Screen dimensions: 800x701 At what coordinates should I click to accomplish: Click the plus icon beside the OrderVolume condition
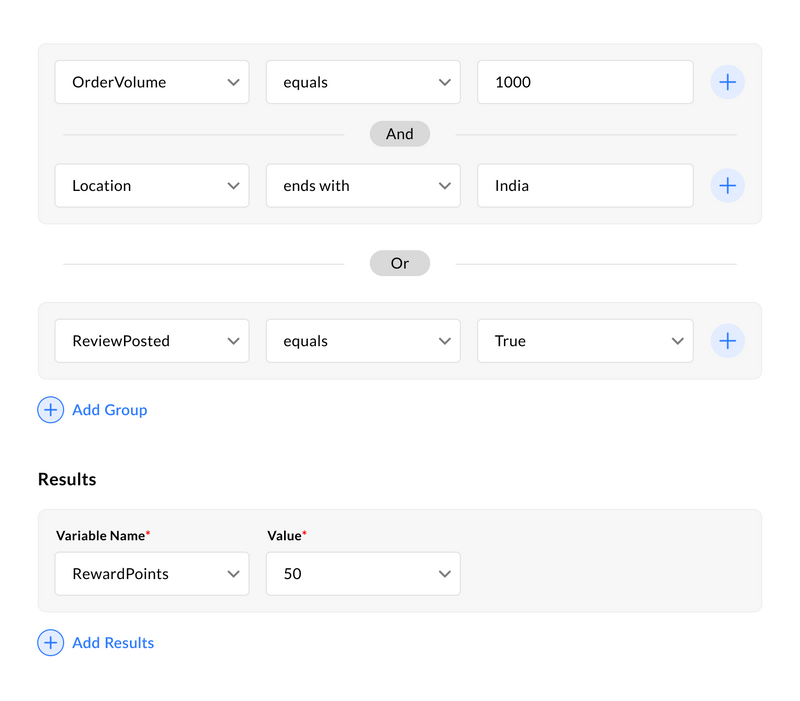[x=727, y=82]
